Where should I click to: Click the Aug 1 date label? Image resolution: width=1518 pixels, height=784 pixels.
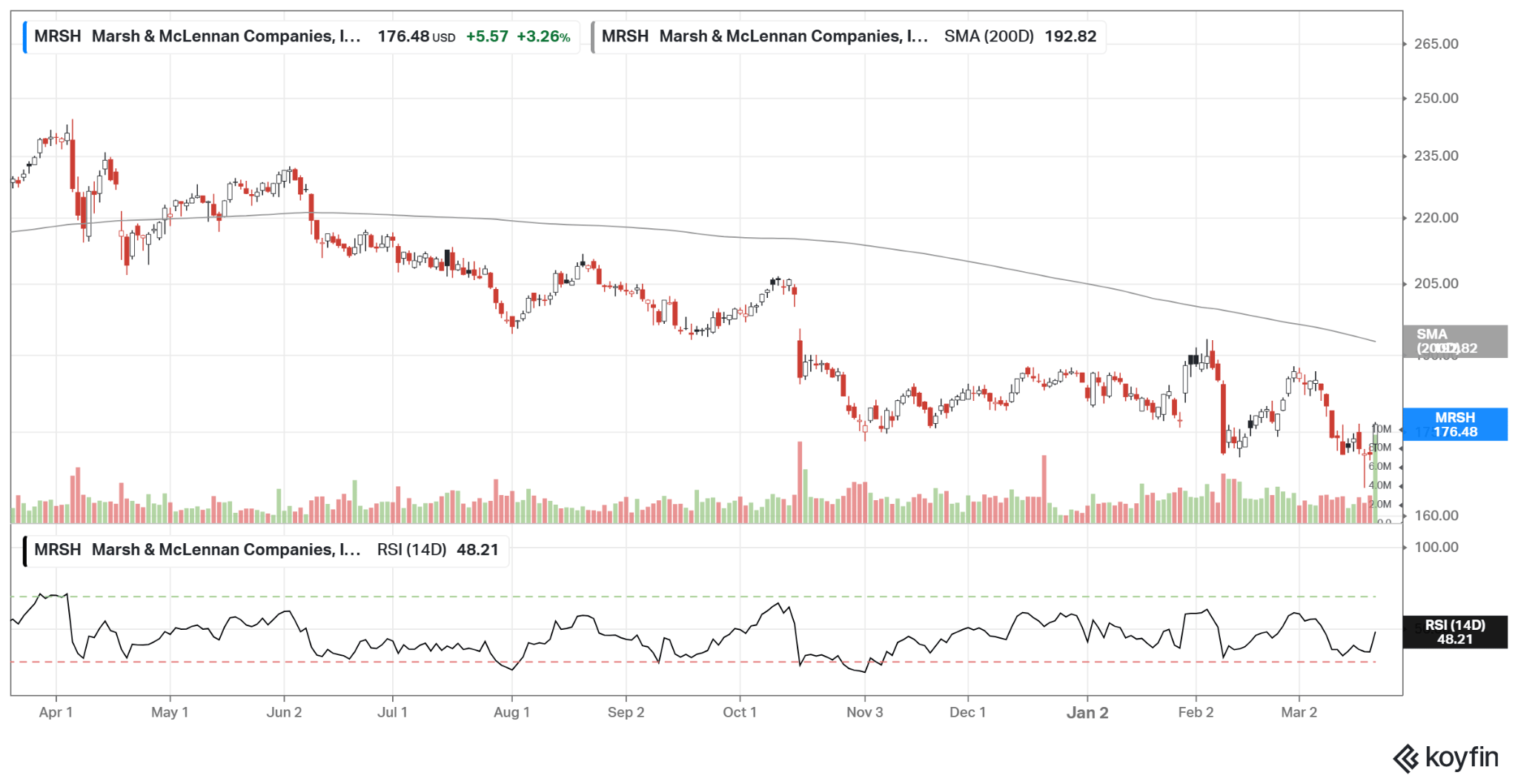[511, 712]
